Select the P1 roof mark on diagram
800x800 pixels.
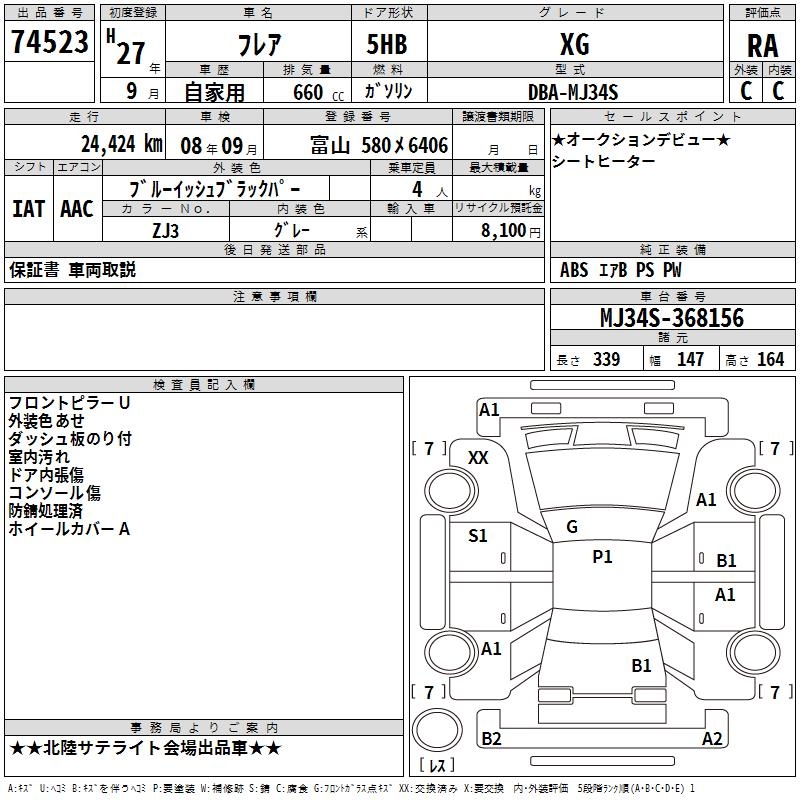click(x=602, y=557)
